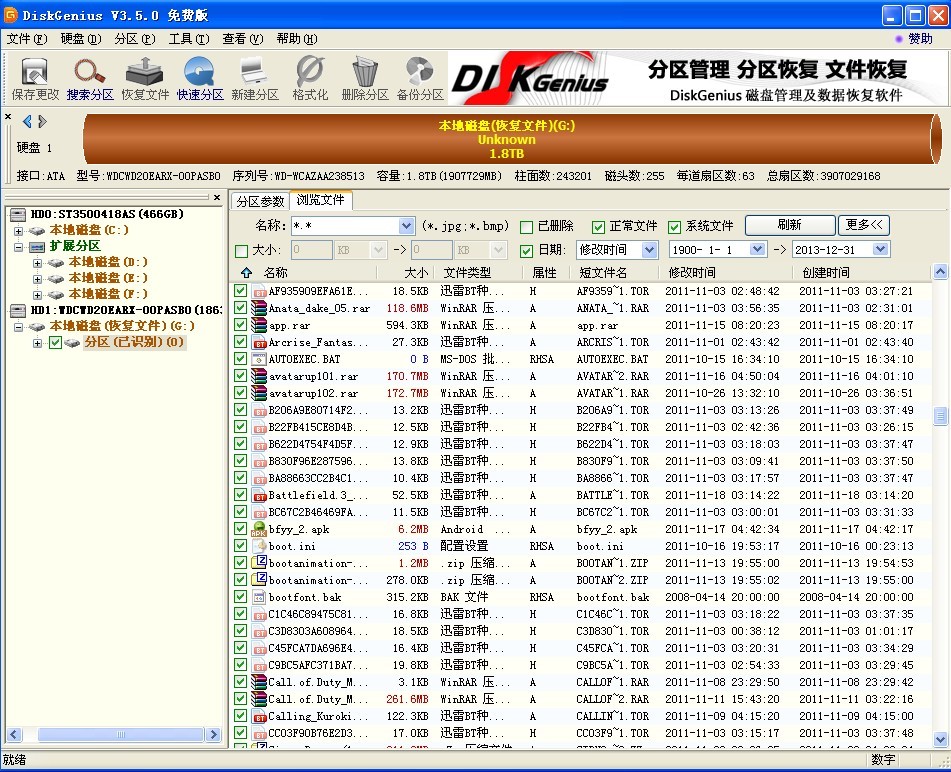Open the 帮助(H) menu
Viewport: 951px width, 772px height.
tap(297, 39)
